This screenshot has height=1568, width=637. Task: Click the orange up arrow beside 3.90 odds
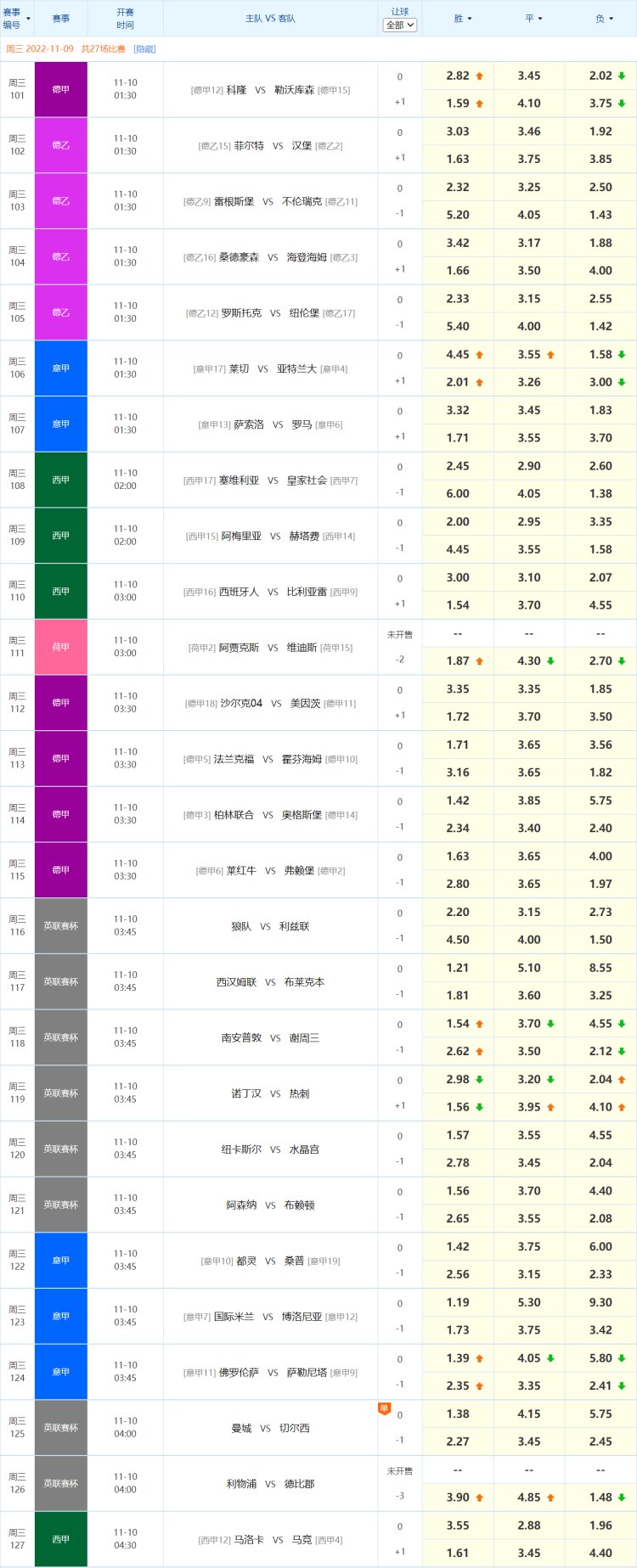point(479,1498)
